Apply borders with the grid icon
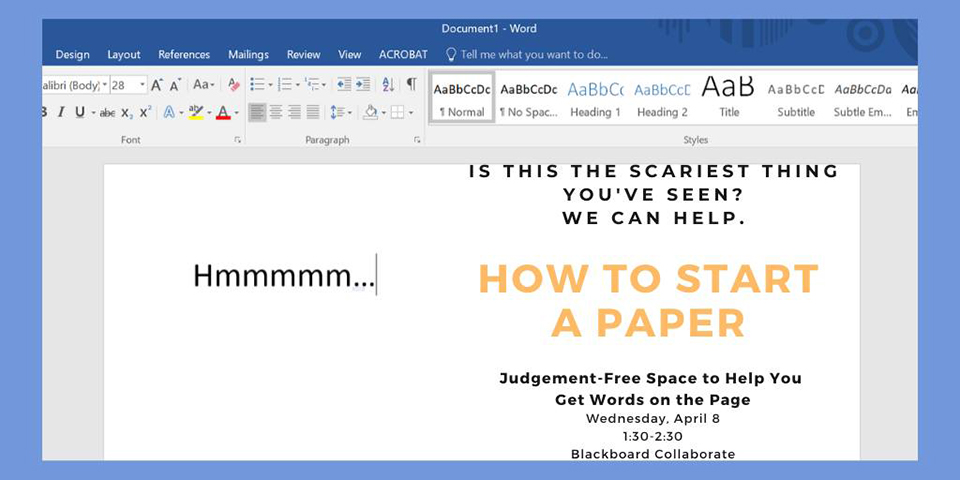The image size is (960, 480). pyautogui.click(x=397, y=112)
